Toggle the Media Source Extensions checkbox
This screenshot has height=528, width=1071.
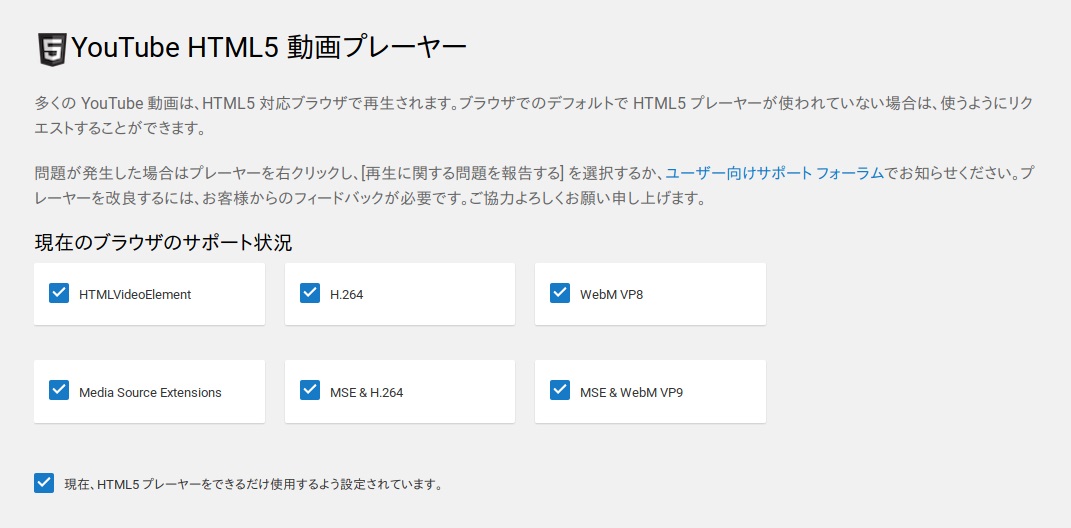click(59, 391)
